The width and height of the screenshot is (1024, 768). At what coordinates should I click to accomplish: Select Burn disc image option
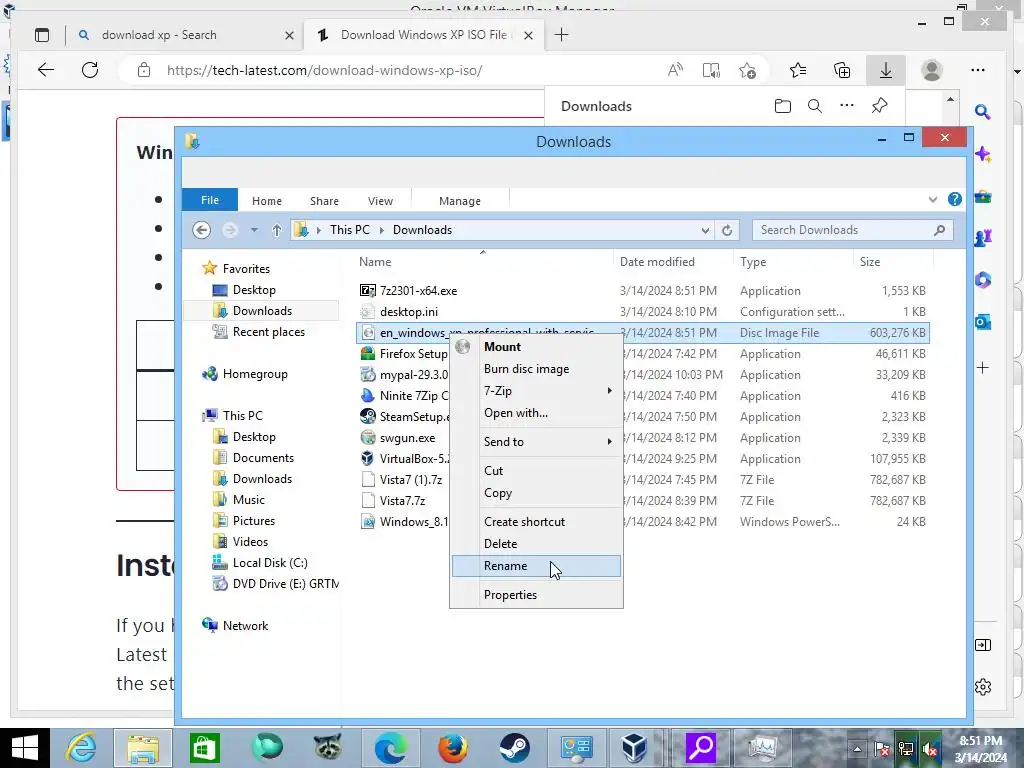pyautogui.click(x=536, y=369)
